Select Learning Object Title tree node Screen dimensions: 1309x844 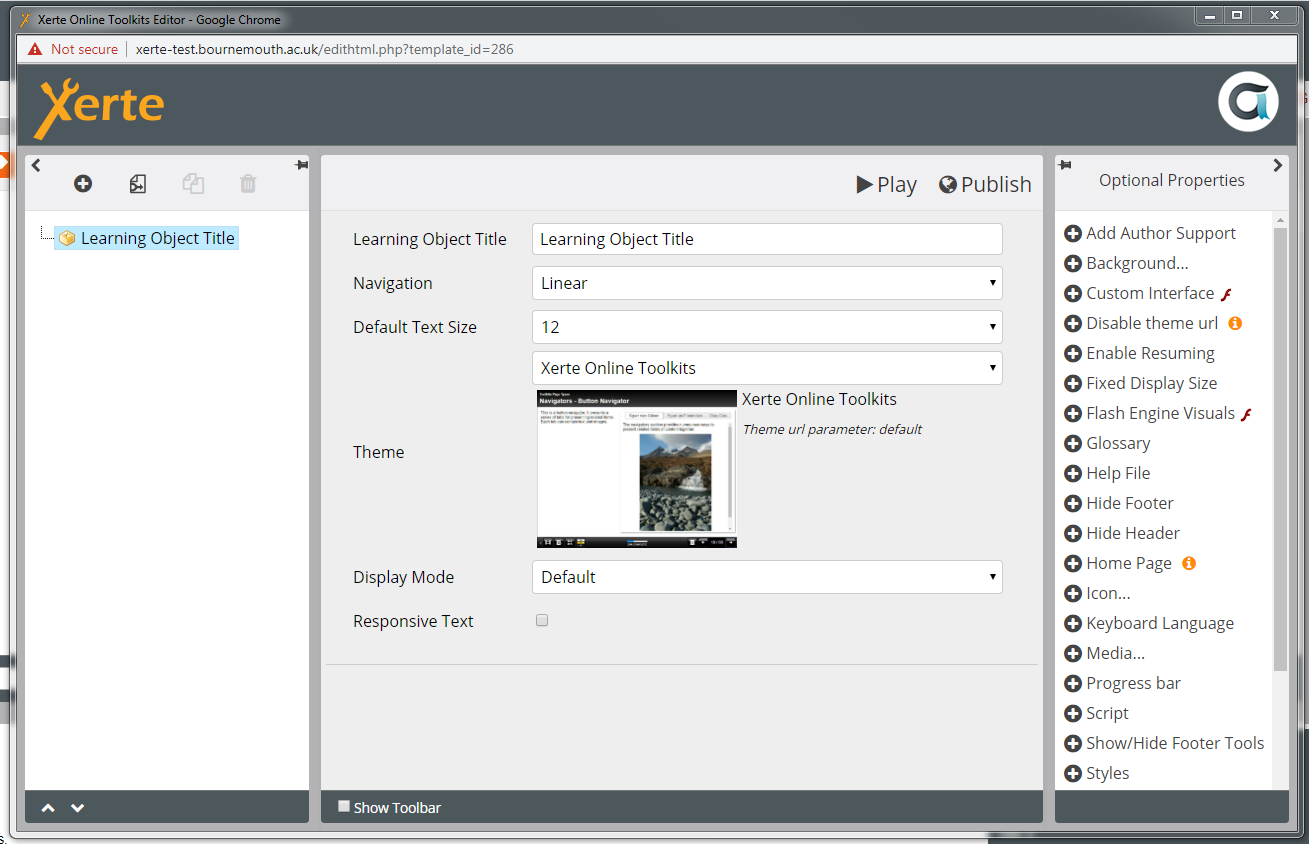(x=146, y=238)
